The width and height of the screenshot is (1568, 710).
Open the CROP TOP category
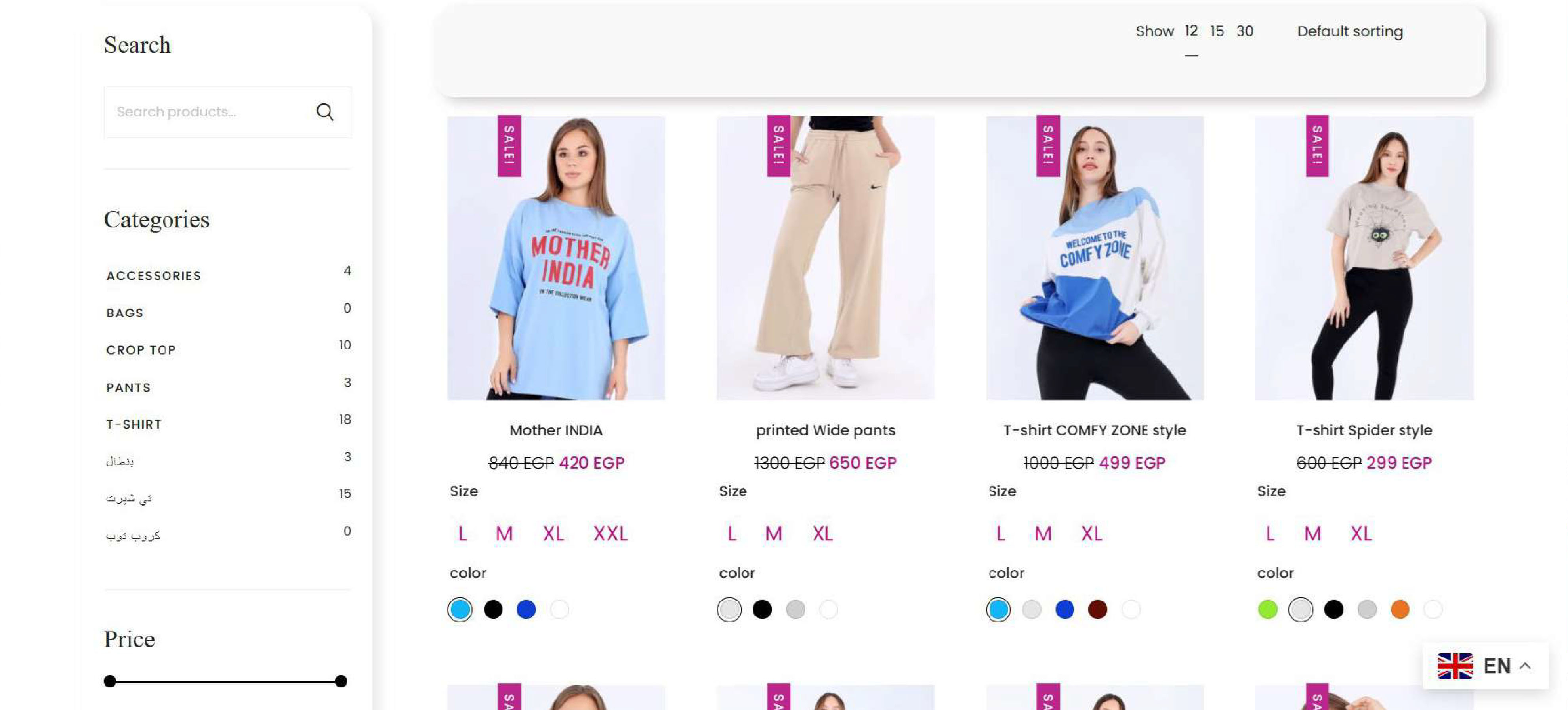click(x=141, y=350)
